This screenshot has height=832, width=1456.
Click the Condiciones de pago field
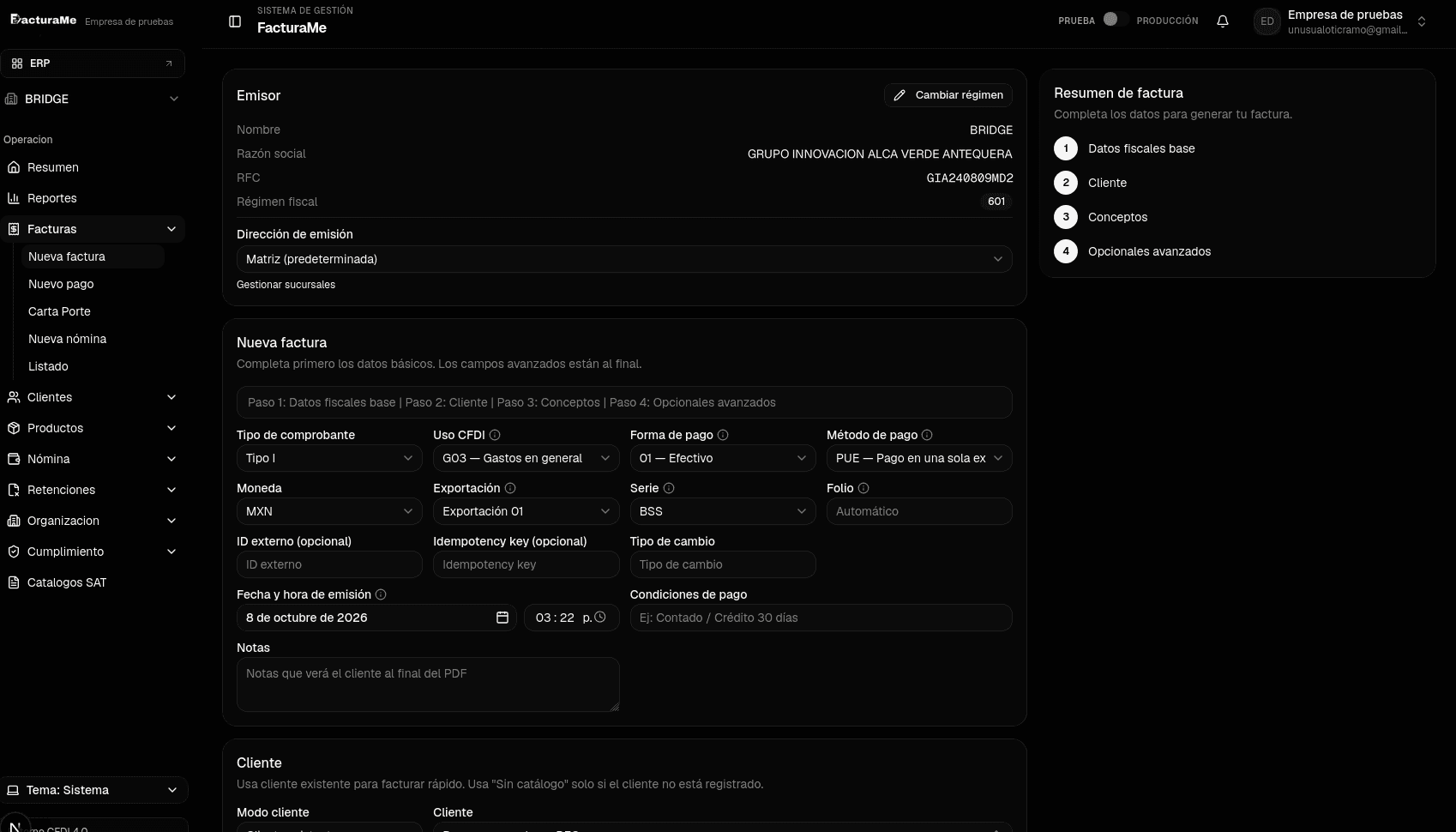(x=821, y=618)
